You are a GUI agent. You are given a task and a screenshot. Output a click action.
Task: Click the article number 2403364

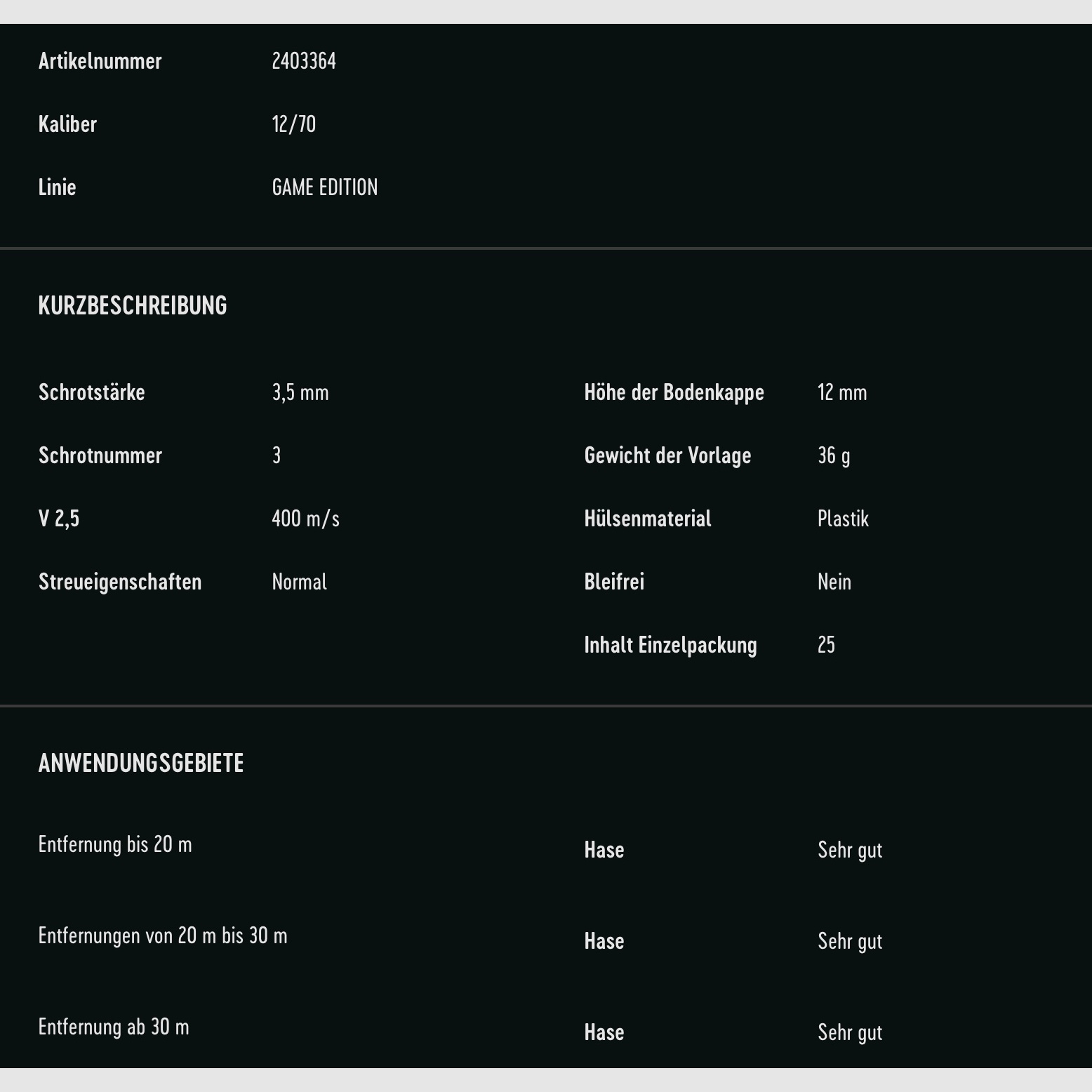[303, 61]
